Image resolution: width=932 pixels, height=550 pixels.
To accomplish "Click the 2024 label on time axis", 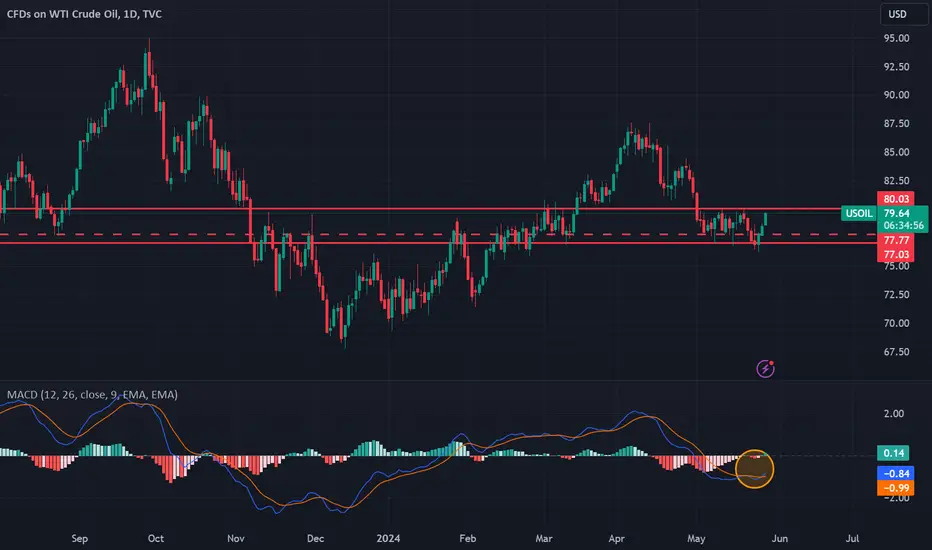I will coord(388,538).
